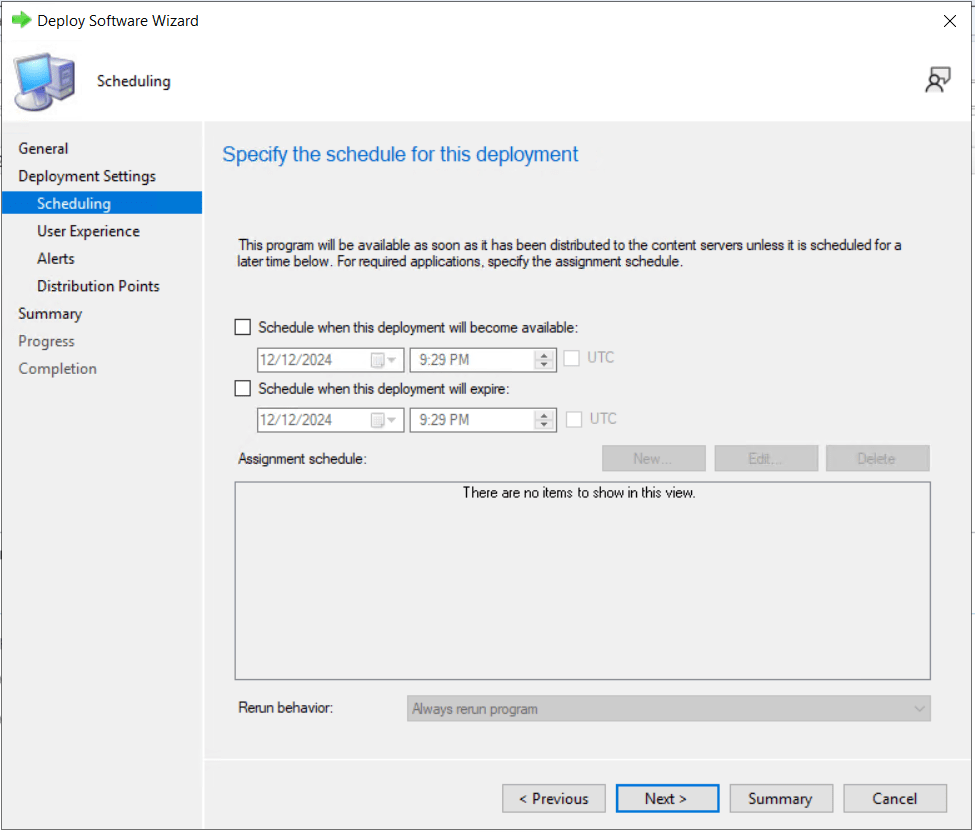Viewport: 975px width, 832px height.
Task: Open calendar picker for expire date
Action: click(x=384, y=420)
